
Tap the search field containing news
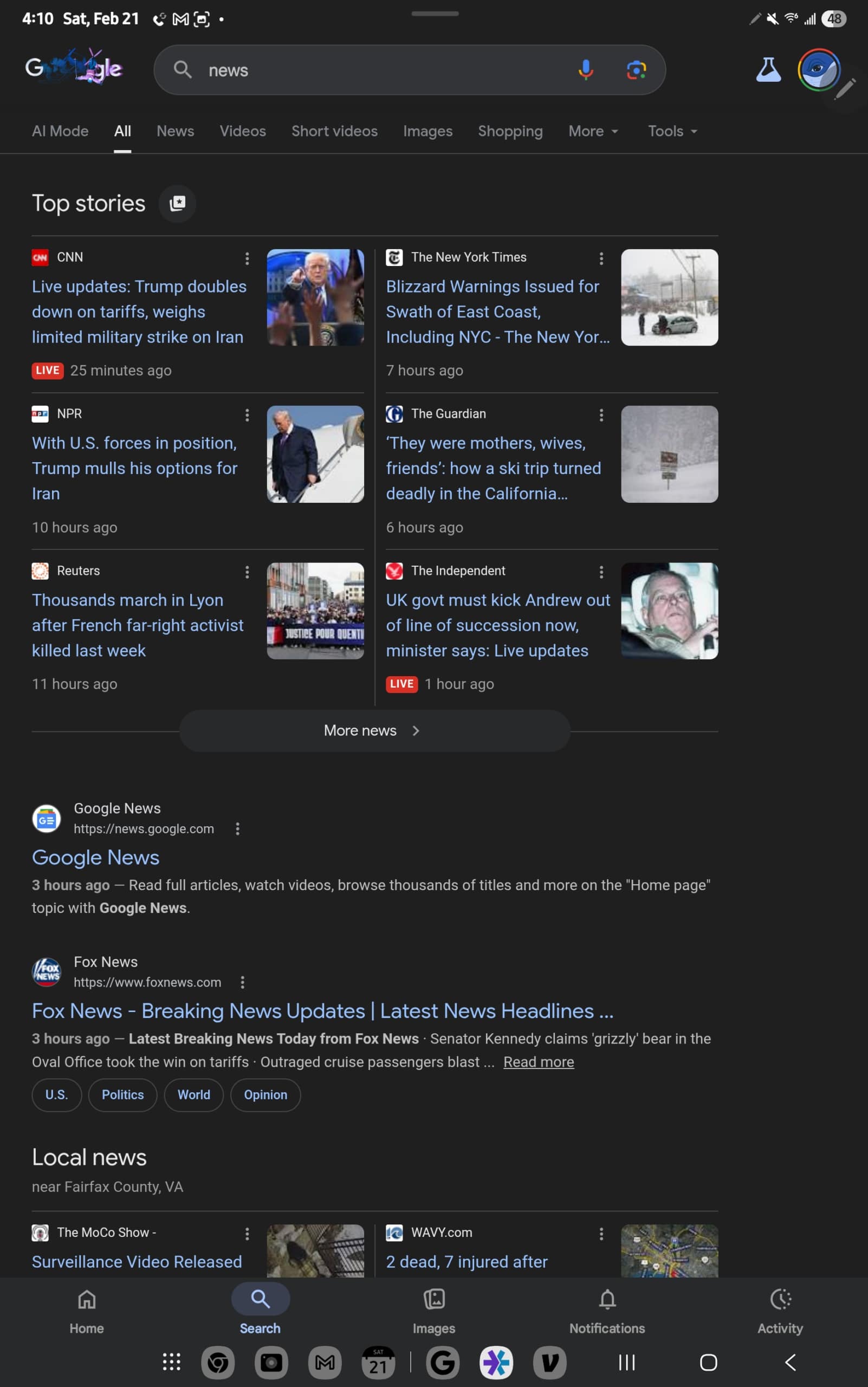(379, 70)
